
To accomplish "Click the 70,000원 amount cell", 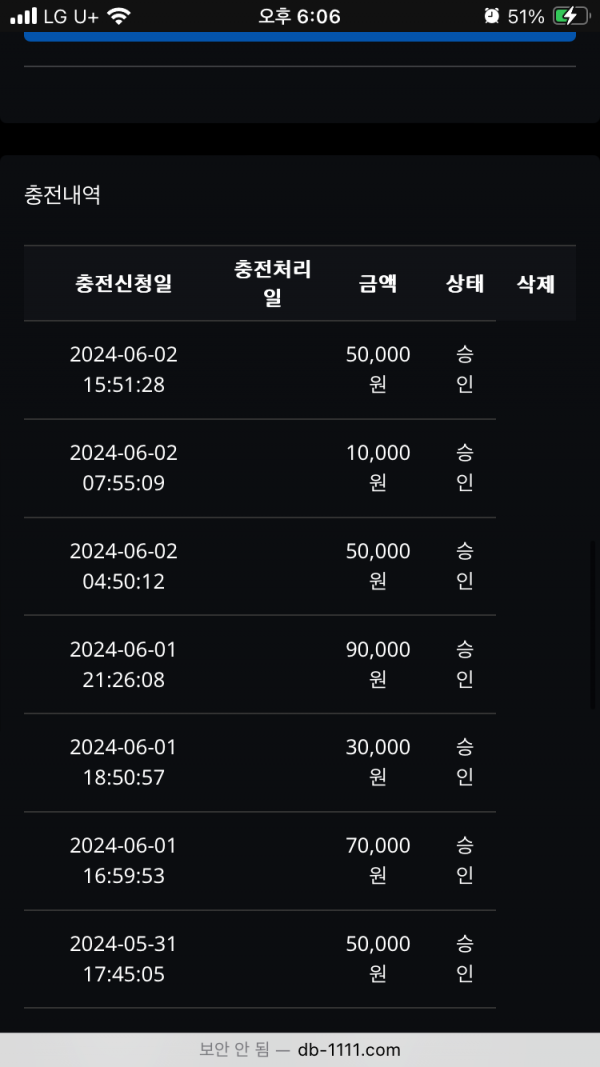I will coord(378,860).
